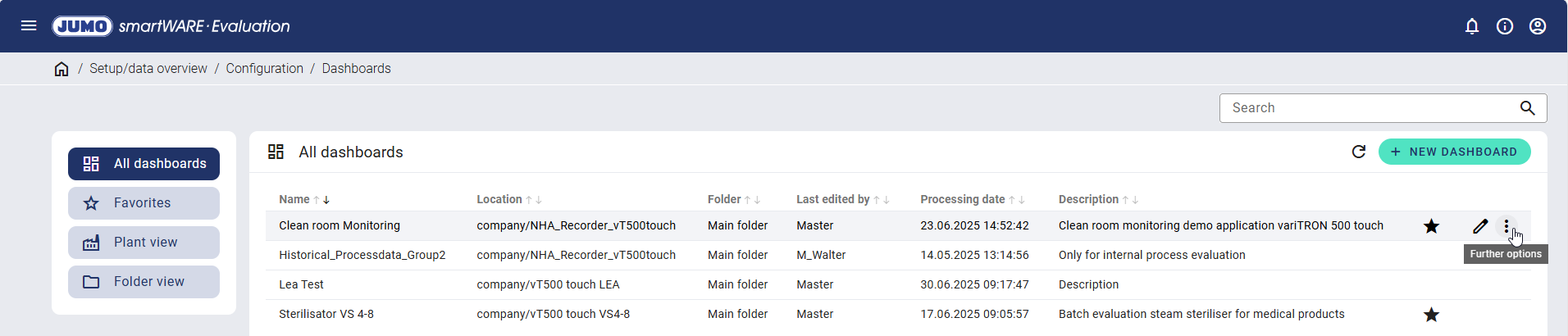Viewport: 1568px width, 336px height.
Task: Click the New Dashboard button
Action: click(1454, 152)
